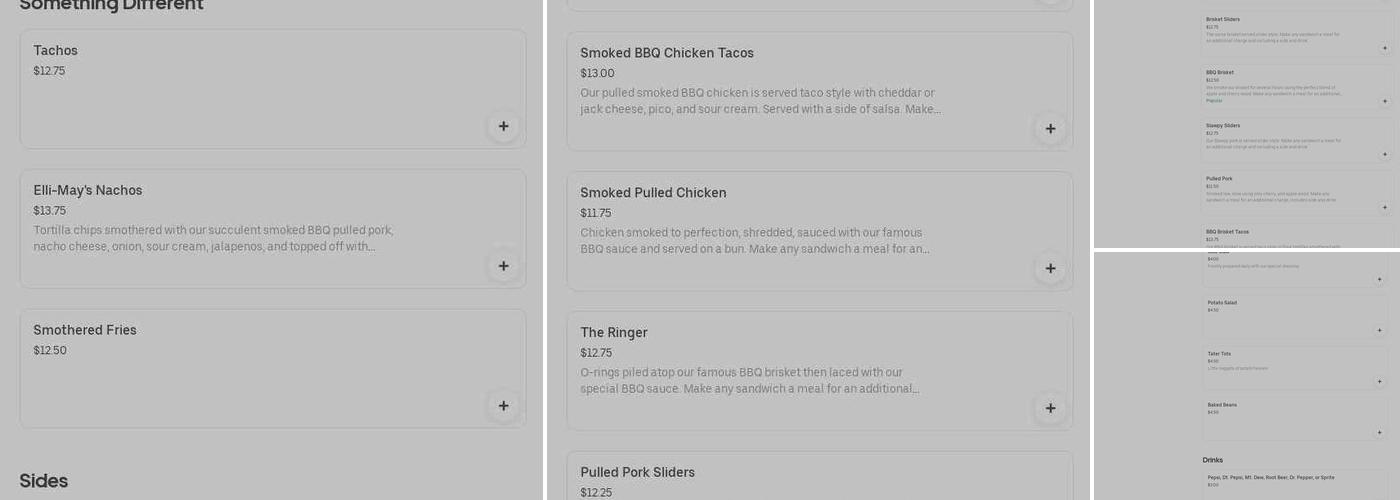Add BBQ Brisket with its plus icon

coord(1385,101)
